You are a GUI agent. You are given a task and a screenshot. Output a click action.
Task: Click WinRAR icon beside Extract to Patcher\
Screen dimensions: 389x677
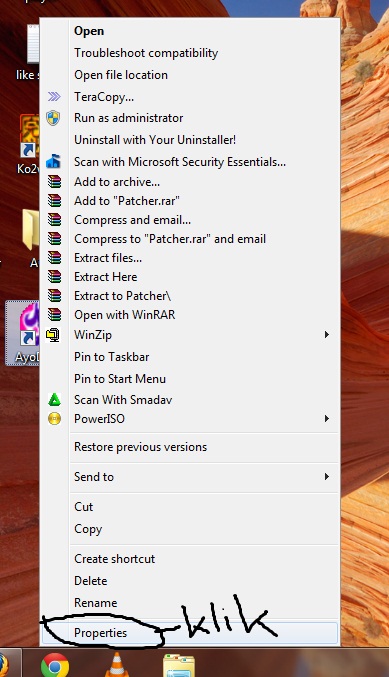click(54, 295)
